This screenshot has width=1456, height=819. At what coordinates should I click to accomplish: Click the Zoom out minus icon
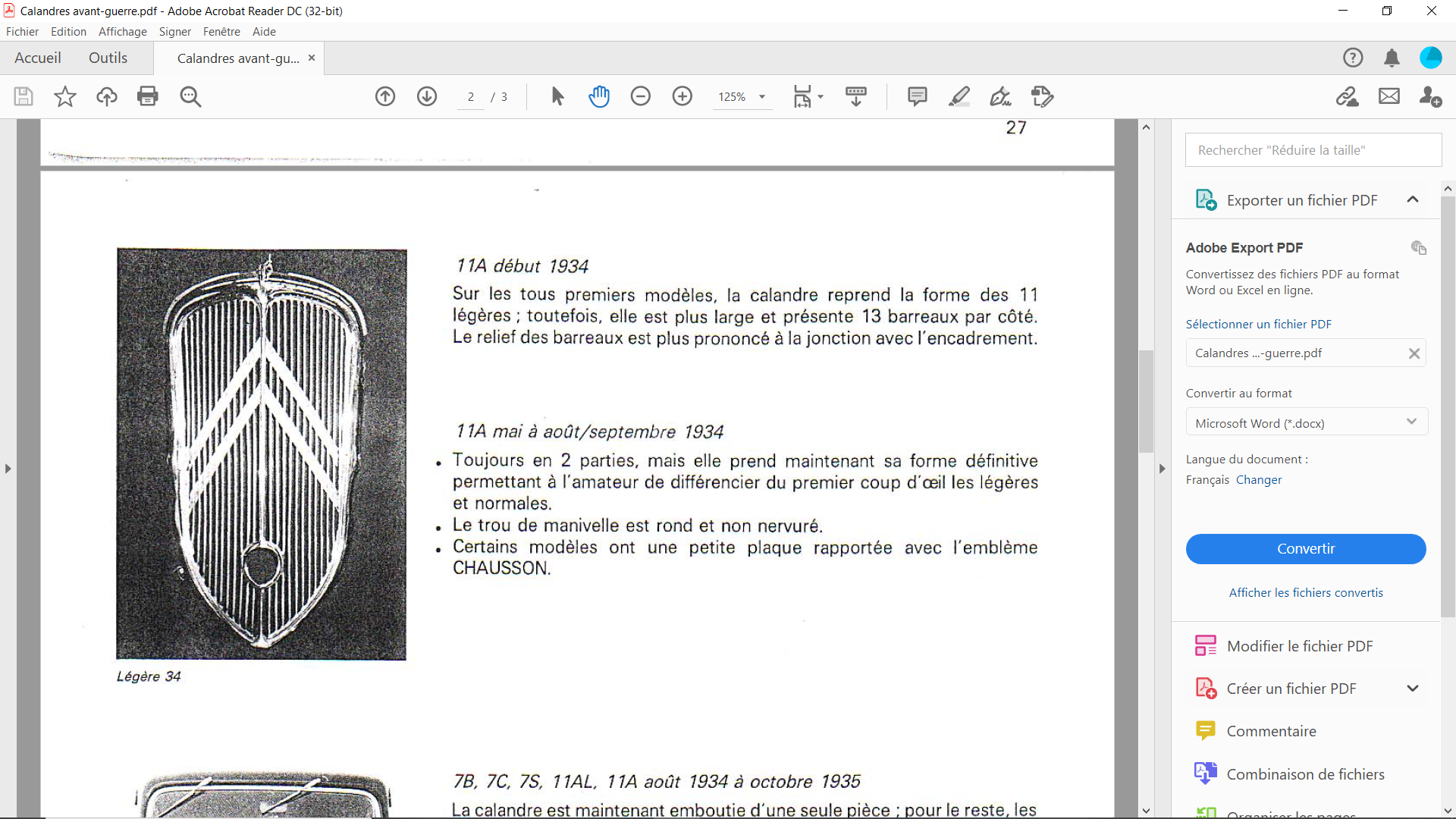(x=641, y=96)
